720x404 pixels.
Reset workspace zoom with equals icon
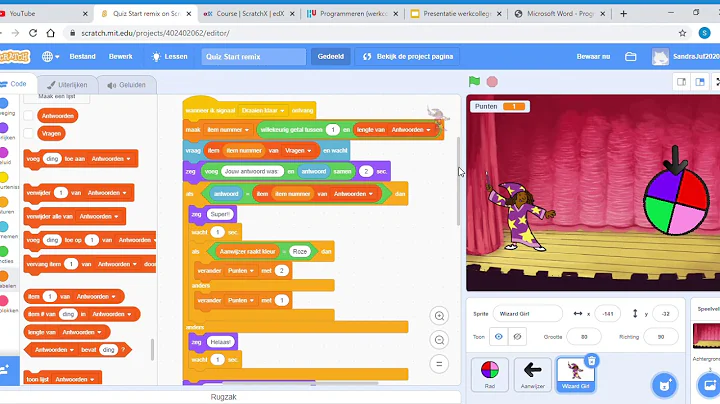pos(439,364)
